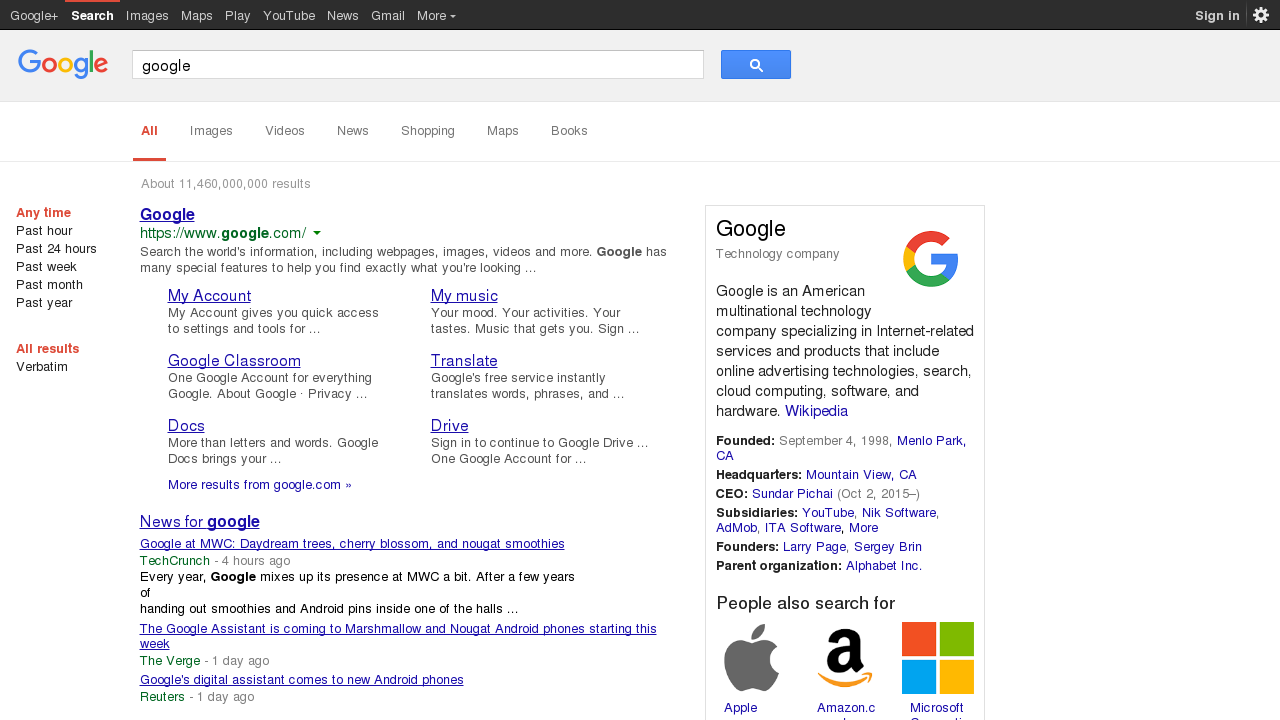The width and height of the screenshot is (1280, 720).
Task: Open the Drive sitelink
Action: click(450, 426)
